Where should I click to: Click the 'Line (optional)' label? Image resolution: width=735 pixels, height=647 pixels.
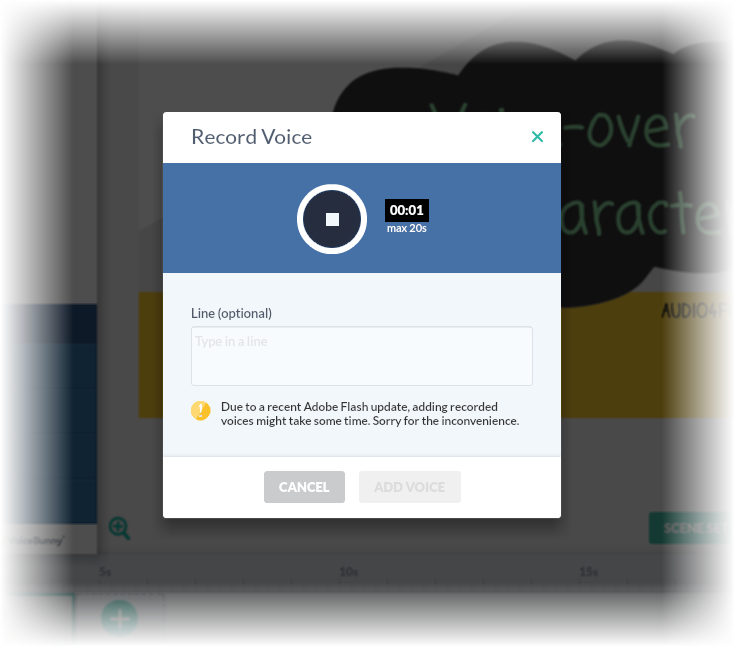coord(231,313)
